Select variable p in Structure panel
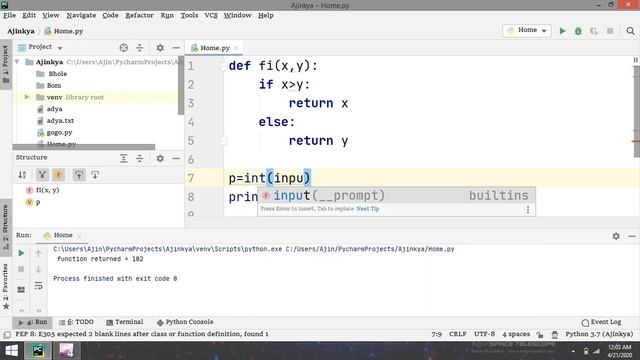The height and width of the screenshot is (360, 640). (38, 202)
